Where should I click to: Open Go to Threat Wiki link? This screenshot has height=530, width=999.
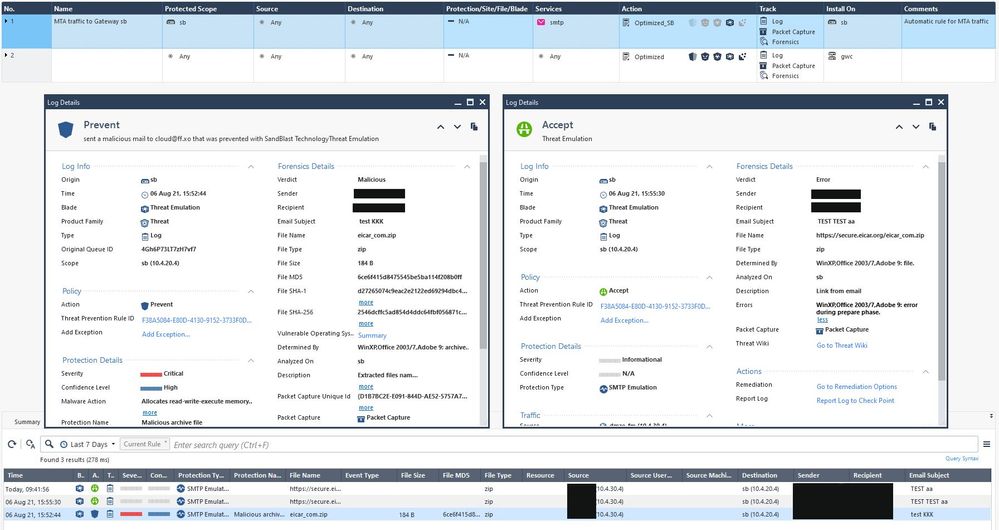pyautogui.click(x=842, y=345)
